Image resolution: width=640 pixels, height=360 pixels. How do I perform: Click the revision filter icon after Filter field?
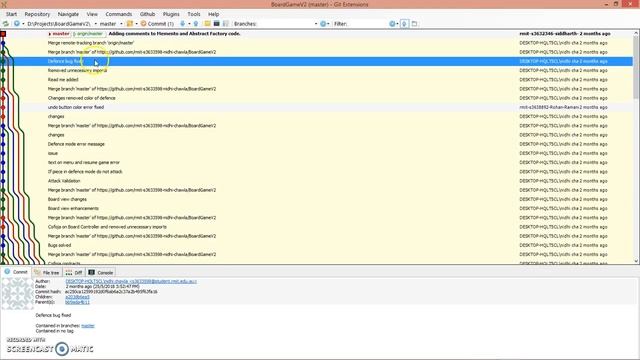(392, 24)
